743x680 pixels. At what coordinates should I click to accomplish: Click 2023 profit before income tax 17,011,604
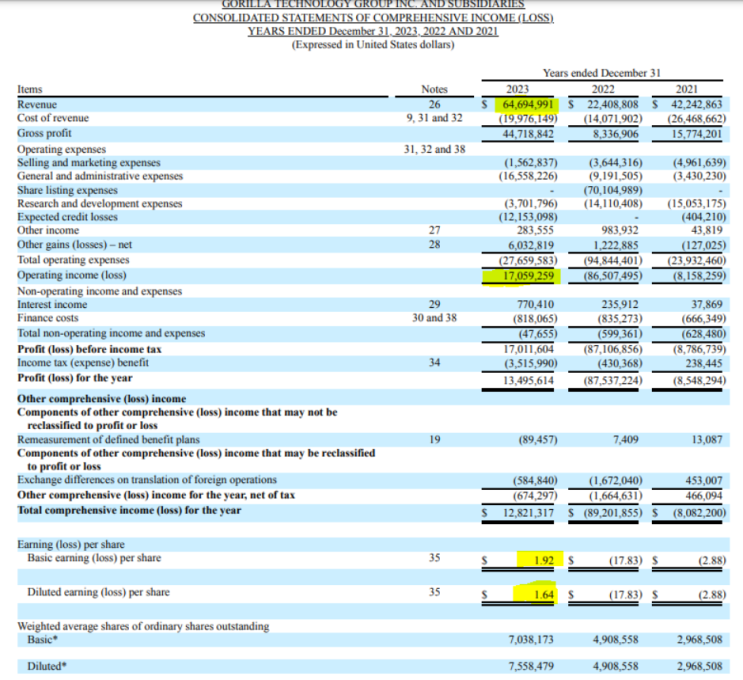point(528,349)
